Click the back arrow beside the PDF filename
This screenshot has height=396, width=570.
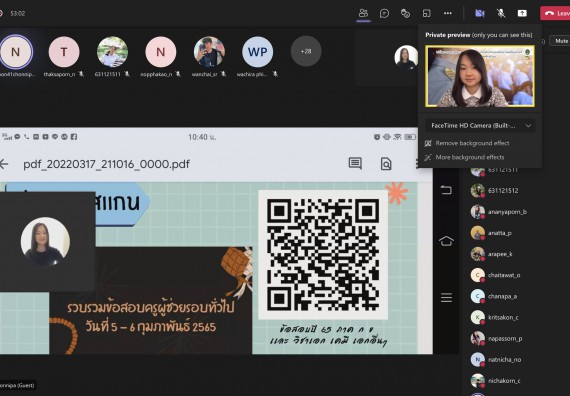(4, 164)
